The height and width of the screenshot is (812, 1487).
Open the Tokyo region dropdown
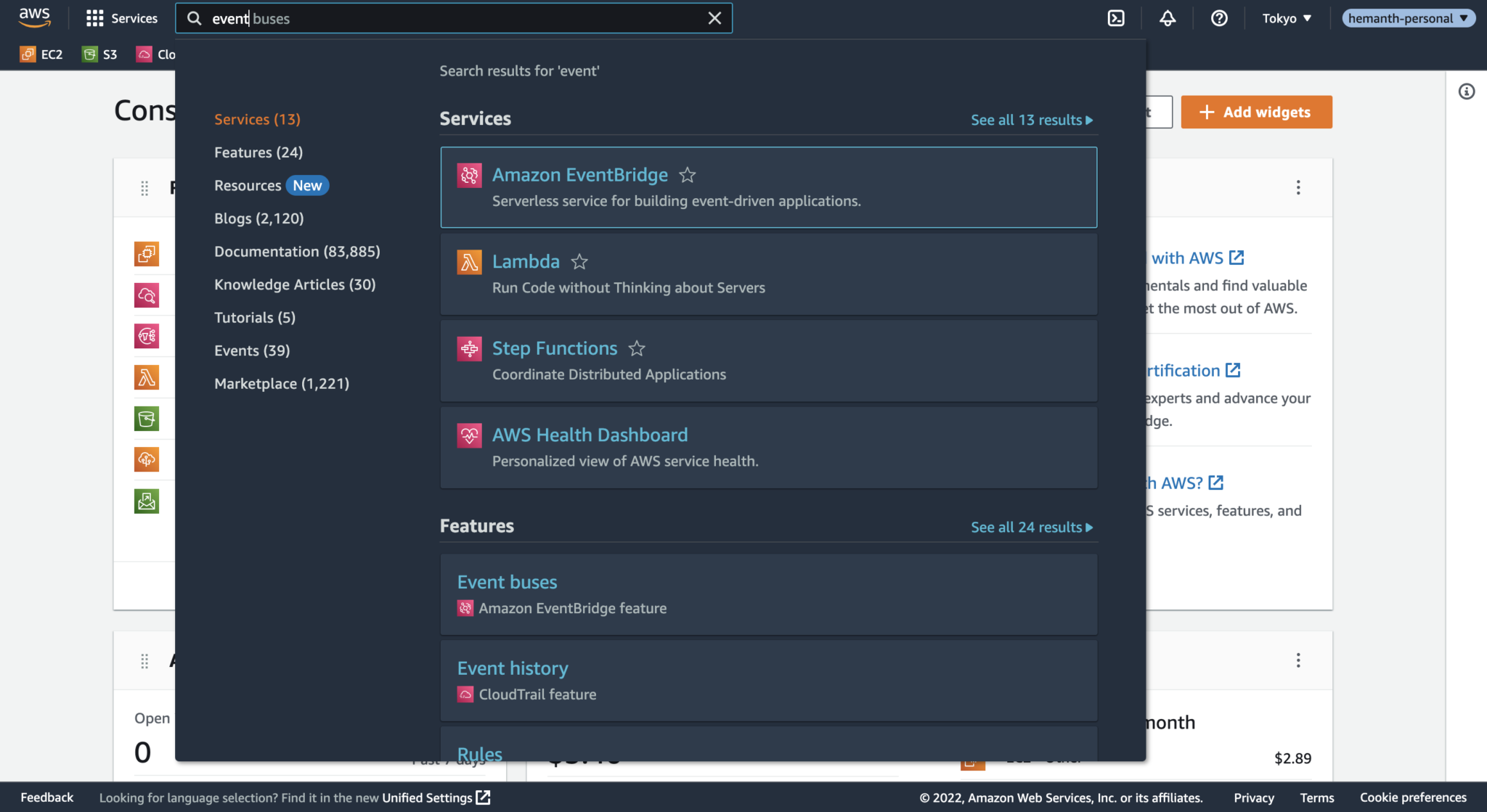1287,18
